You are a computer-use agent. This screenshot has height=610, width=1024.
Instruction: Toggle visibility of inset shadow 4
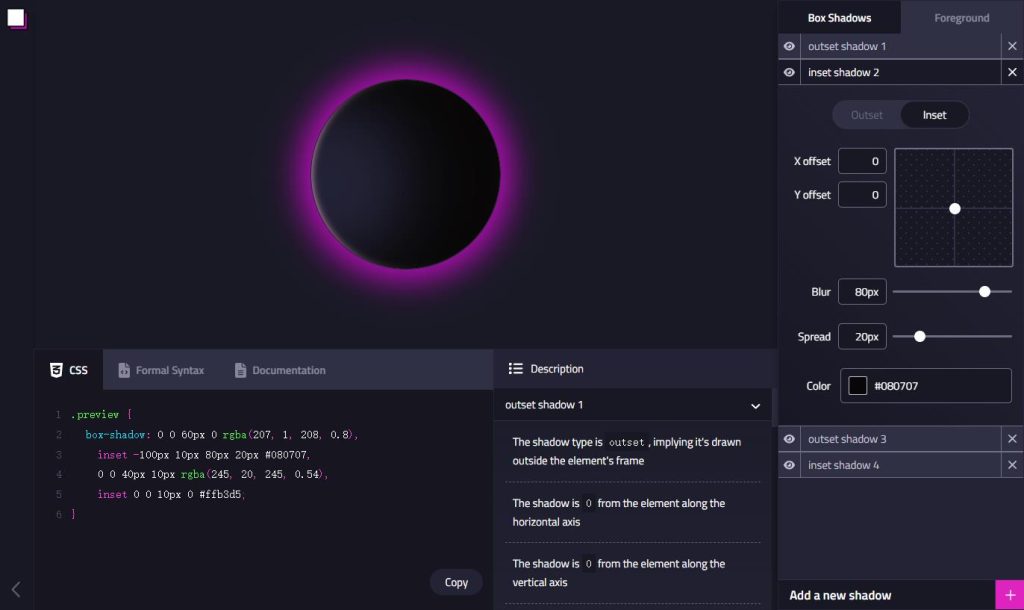tap(789, 465)
